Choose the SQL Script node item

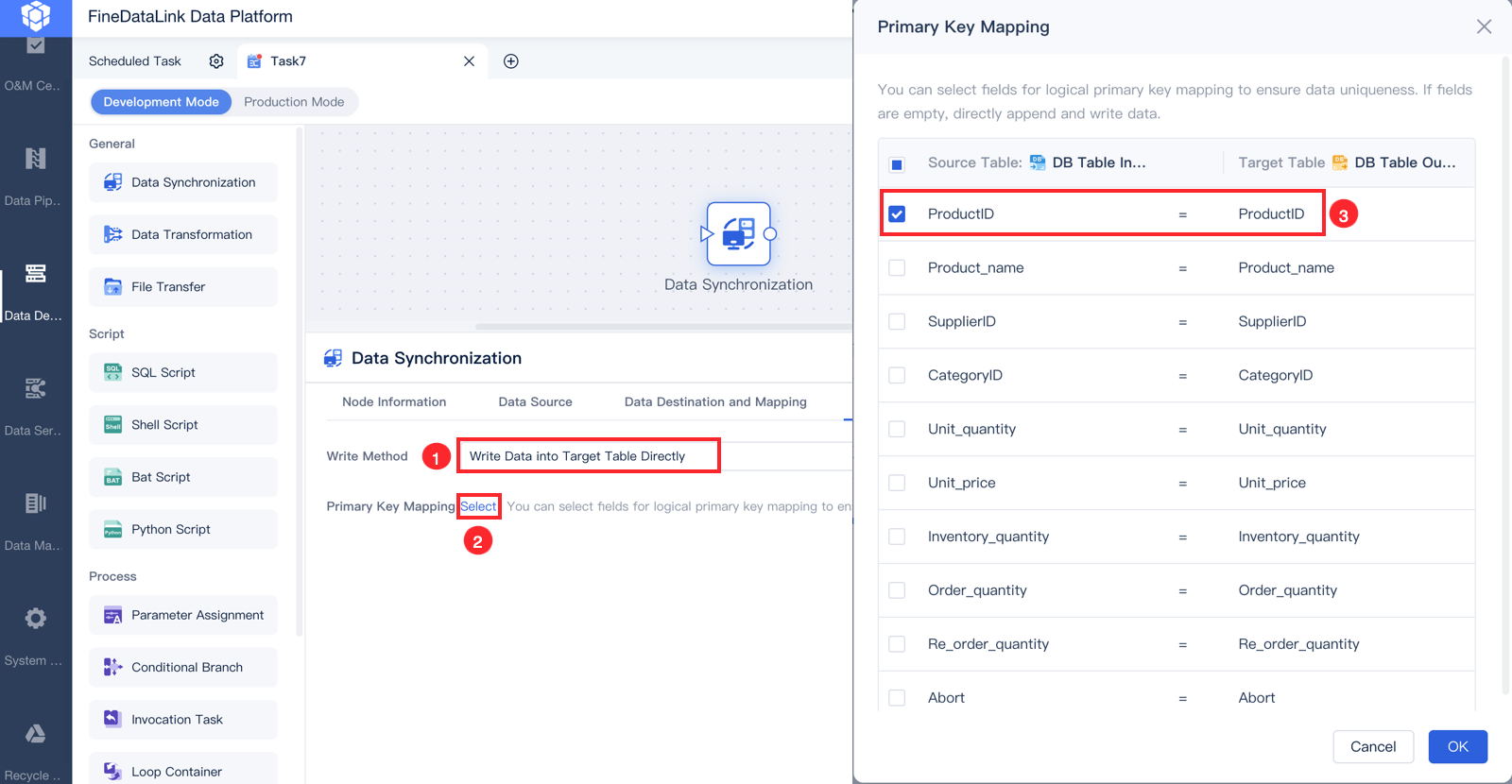tap(183, 372)
